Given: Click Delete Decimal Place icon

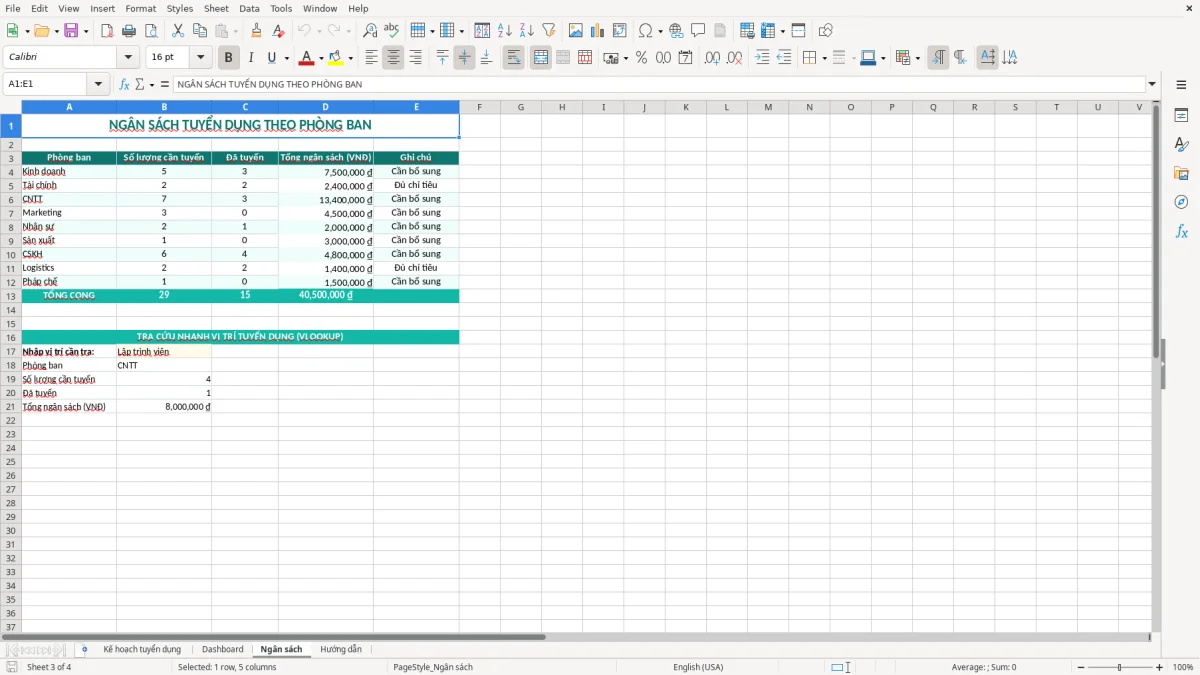Looking at the screenshot, I should tap(735, 58).
